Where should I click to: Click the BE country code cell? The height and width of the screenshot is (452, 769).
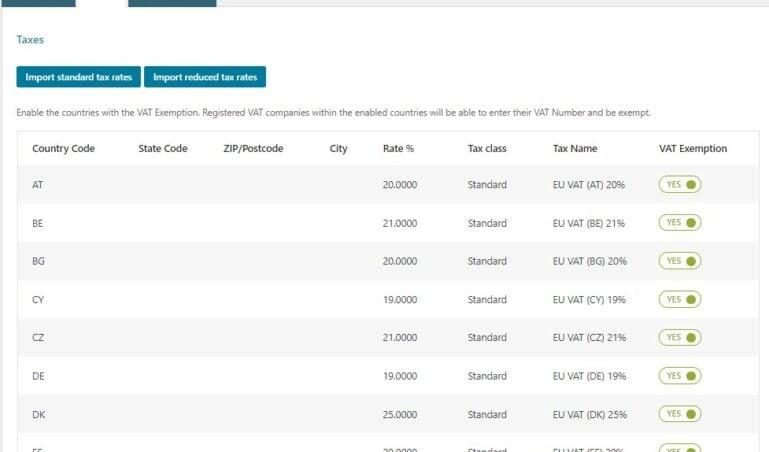click(37, 223)
